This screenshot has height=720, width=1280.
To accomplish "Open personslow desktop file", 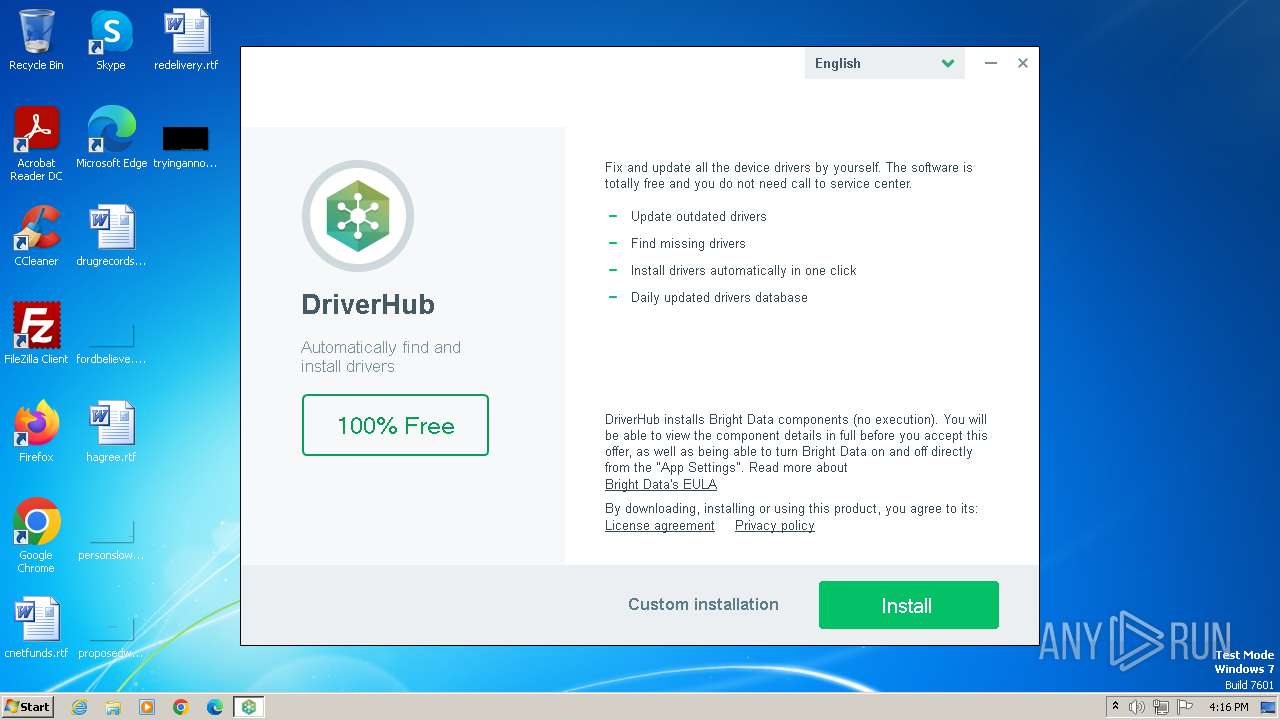I will (x=111, y=540).
